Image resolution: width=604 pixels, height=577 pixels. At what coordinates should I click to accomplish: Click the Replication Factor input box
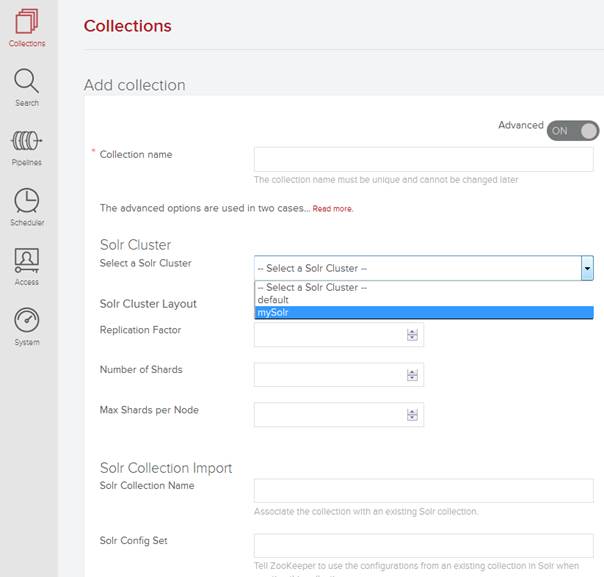coord(330,335)
